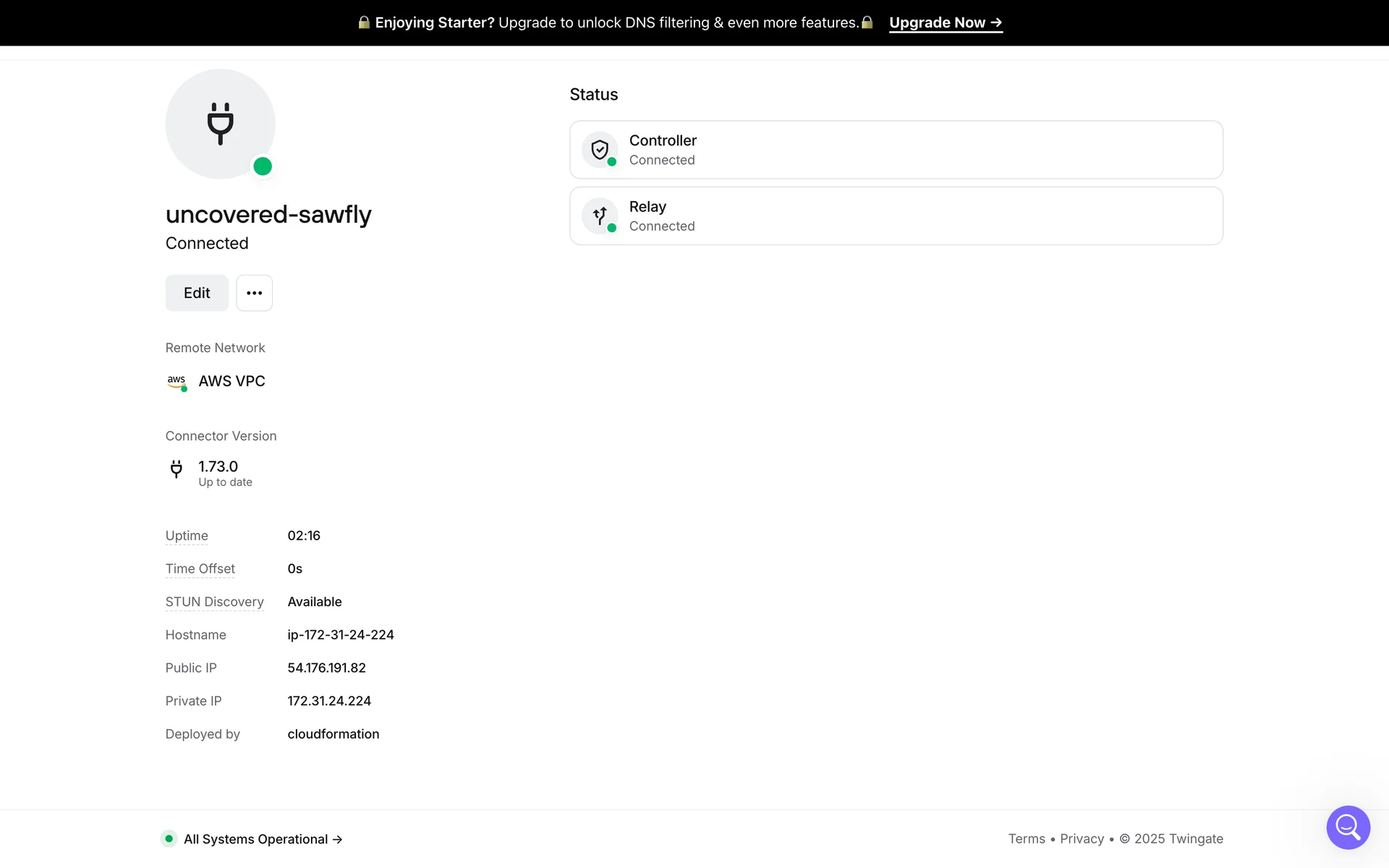Screen dimensions: 1389x868
Task: Click the Time Offset label
Action: tap(200, 569)
